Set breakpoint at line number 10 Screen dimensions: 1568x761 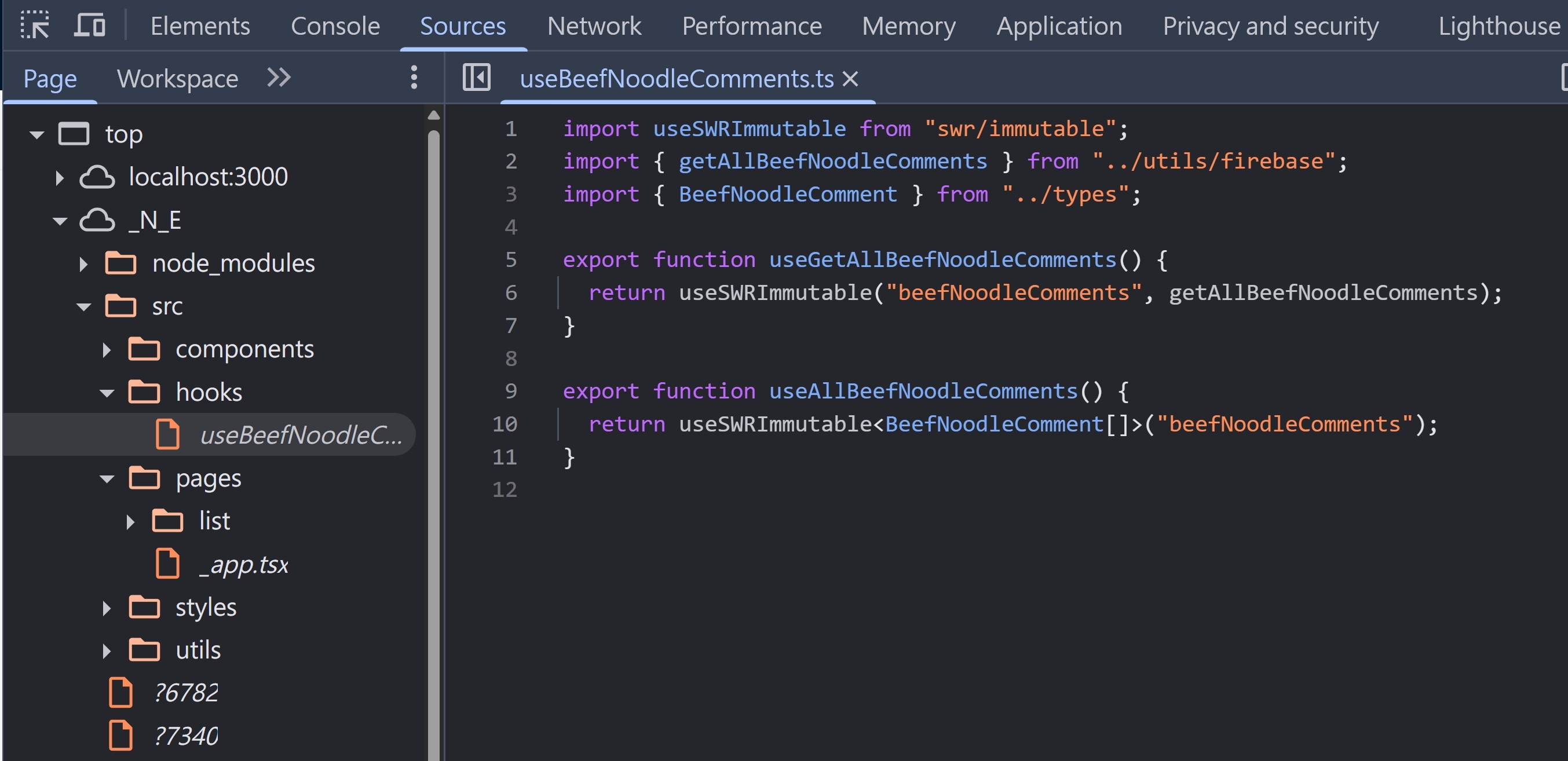pyautogui.click(x=505, y=424)
